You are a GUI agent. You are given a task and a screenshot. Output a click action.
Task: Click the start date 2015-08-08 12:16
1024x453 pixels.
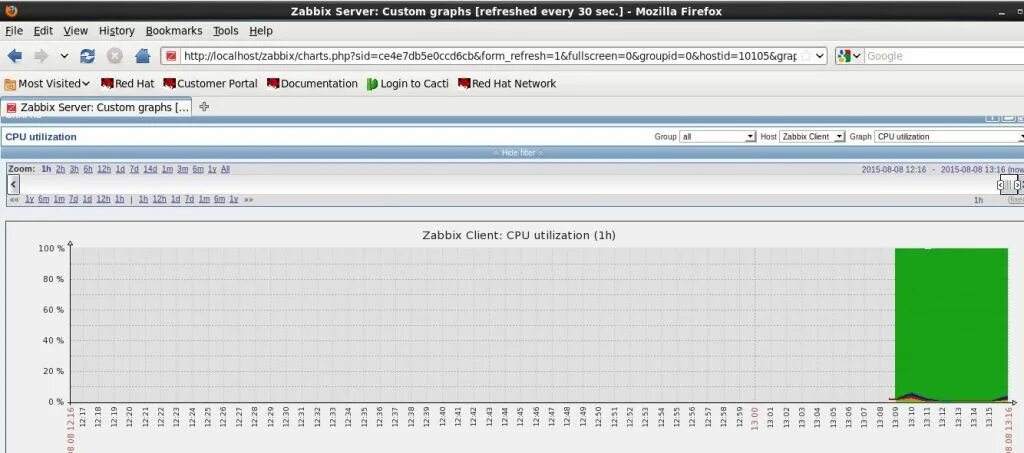(893, 169)
